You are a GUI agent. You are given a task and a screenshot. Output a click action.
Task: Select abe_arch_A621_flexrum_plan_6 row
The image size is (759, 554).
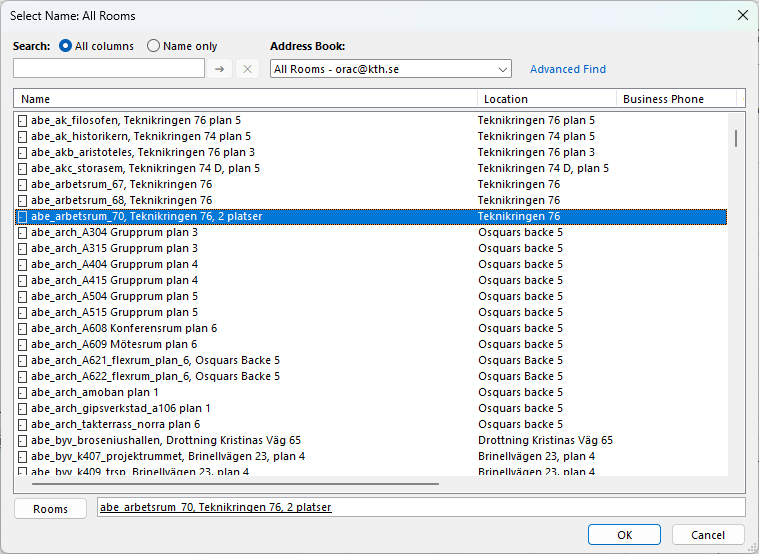click(x=371, y=360)
